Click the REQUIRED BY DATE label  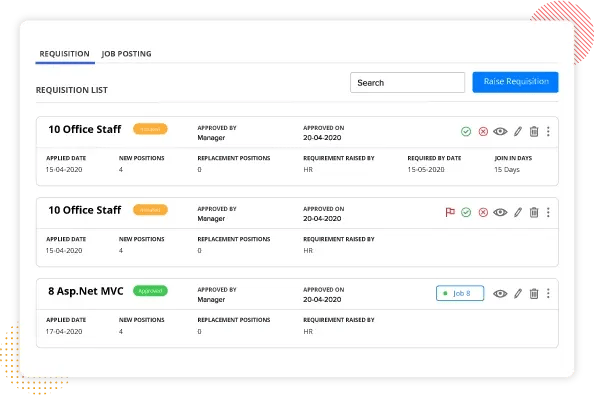[x=434, y=158]
